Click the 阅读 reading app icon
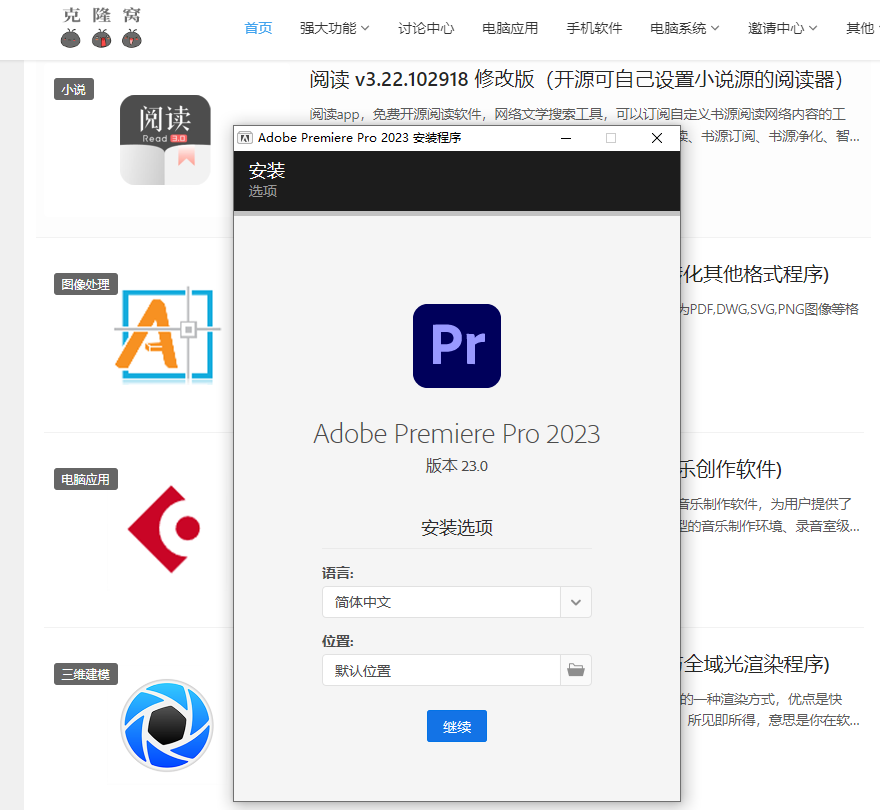The width and height of the screenshot is (880, 810). click(165, 139)
